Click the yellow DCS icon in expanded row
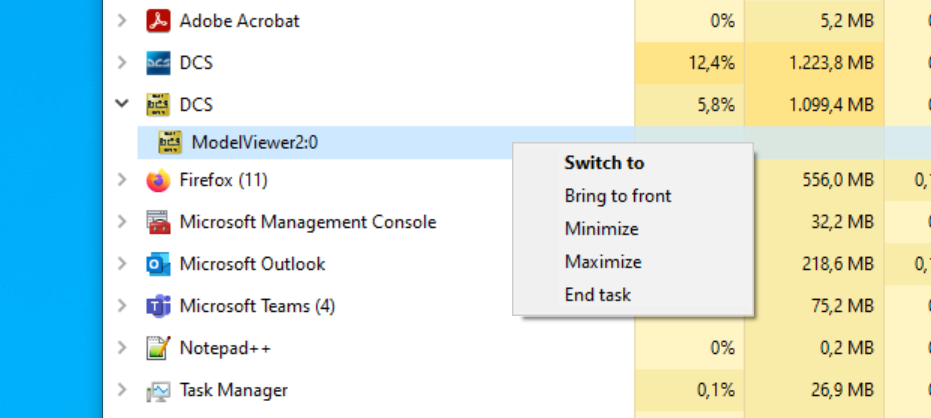The height and width of the screenshot is (418, 931). tap(158, 104)
